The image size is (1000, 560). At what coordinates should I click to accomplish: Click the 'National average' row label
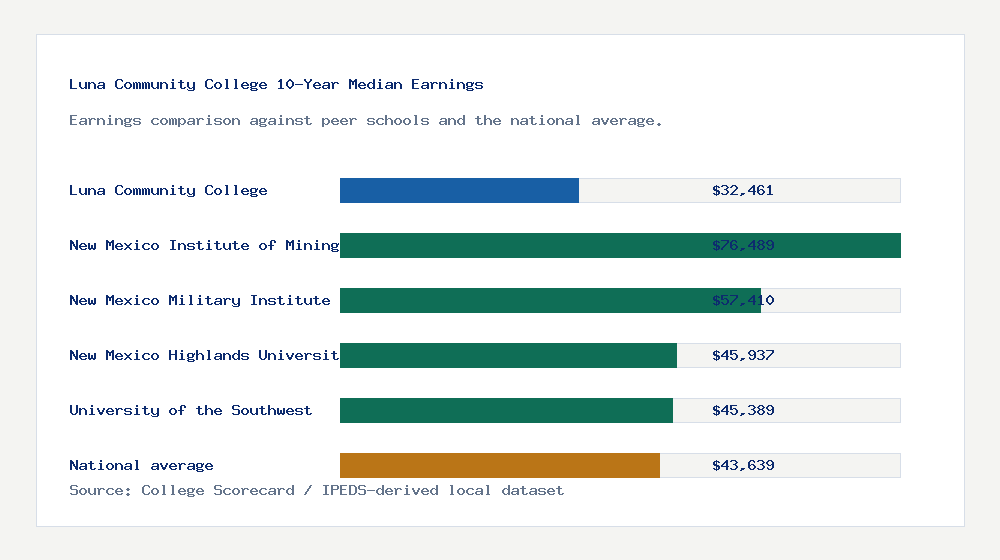(x=141, y=465)
